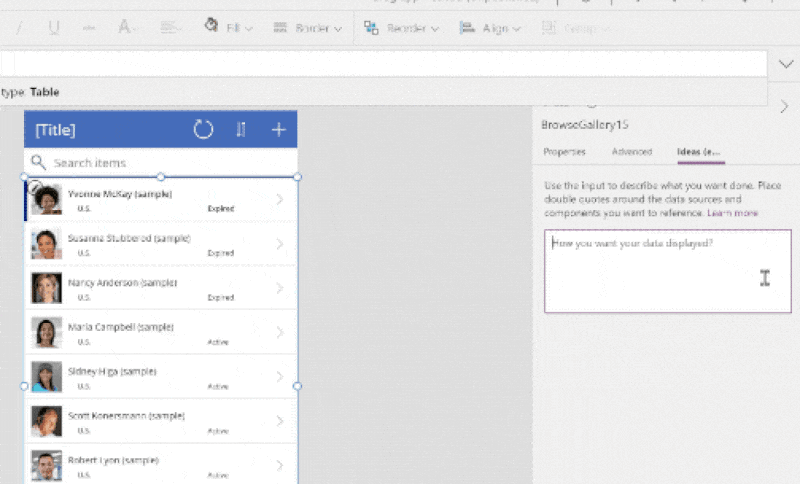800x484 pixels.
Task: Open Yvonne McKay record arrow
Action: pyautogui.click(x=280, y=199)
